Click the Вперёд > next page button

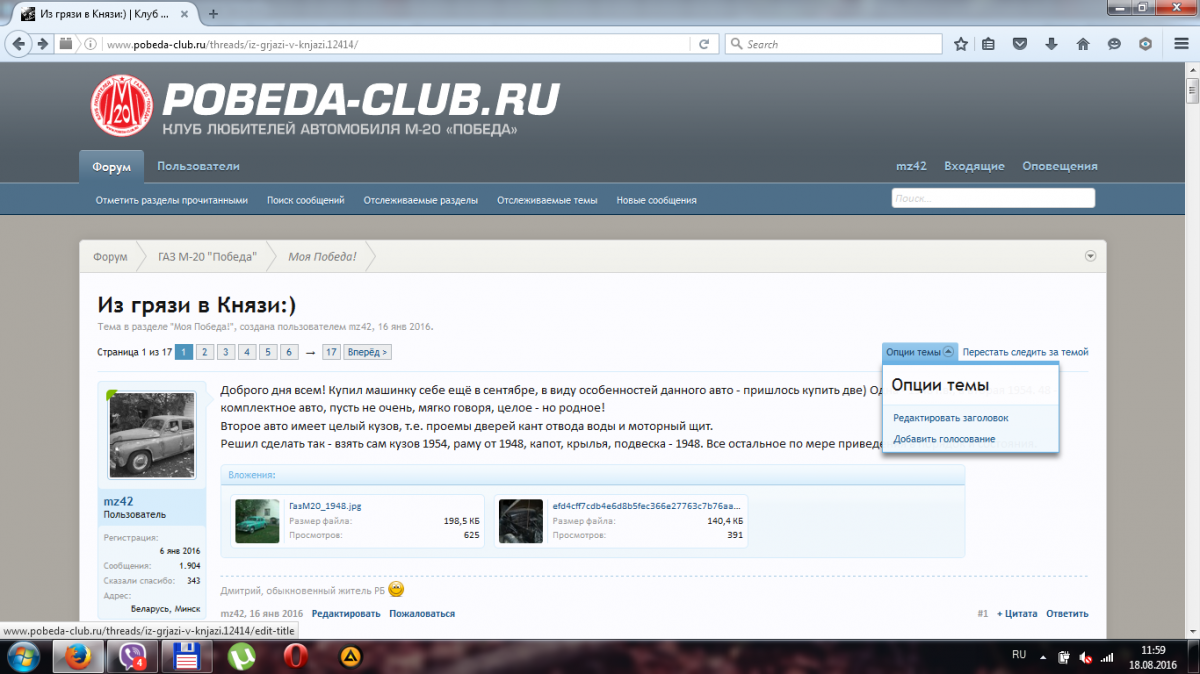pos(367,352)
